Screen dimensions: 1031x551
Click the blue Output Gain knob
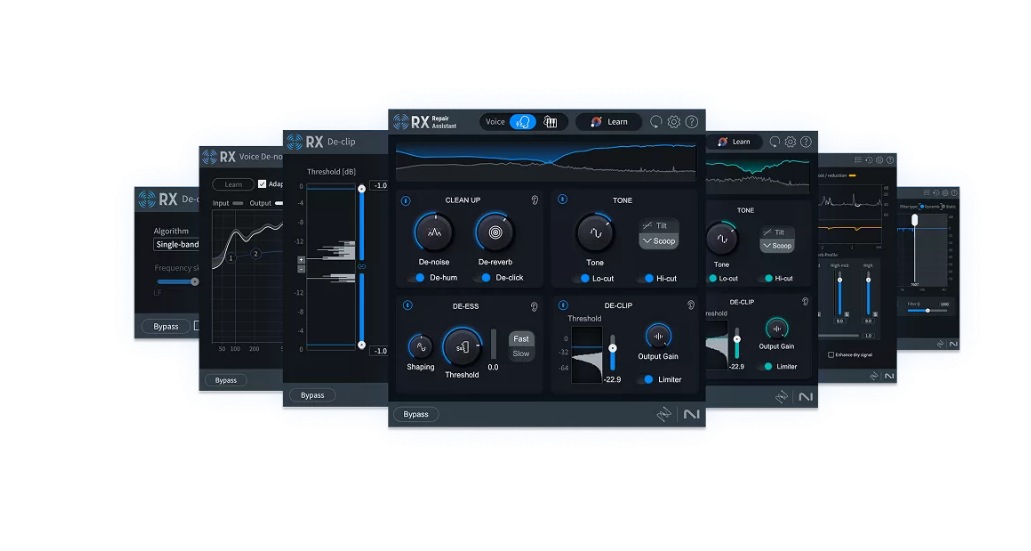(x=658, y=337)
